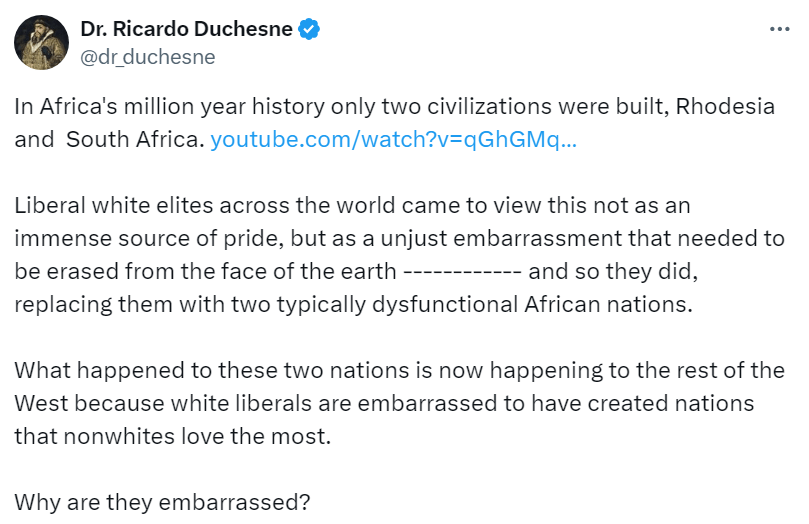This screenshot has width=809, height=524.
Task: Open the tweet's more options menu
Action: point(779,29)
